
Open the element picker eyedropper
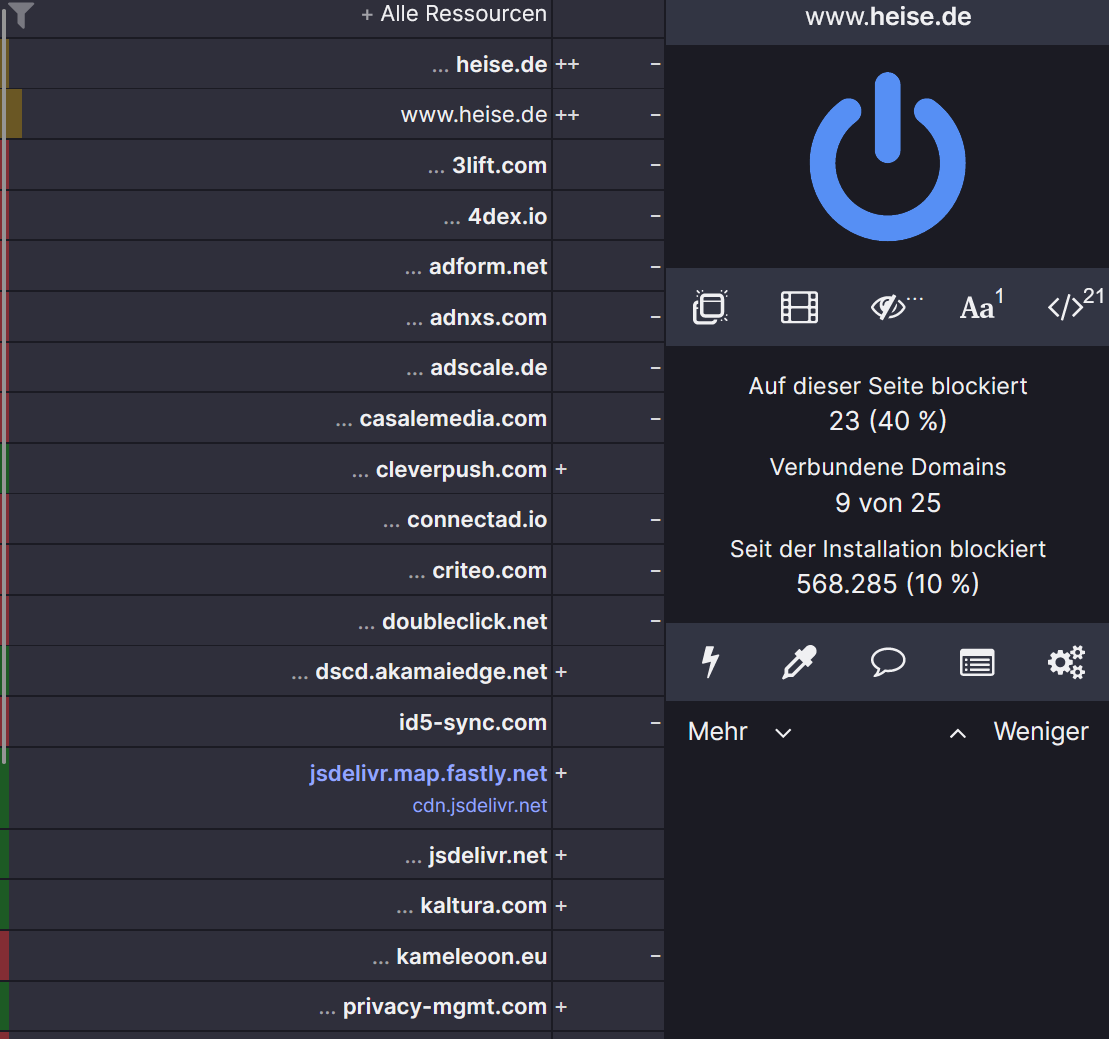[x=799, y=662]
